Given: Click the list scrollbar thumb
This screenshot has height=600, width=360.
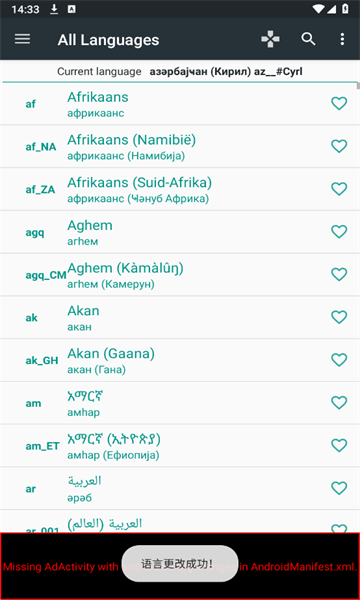Looking at the screenshot, I should click(x=358, y=86).
